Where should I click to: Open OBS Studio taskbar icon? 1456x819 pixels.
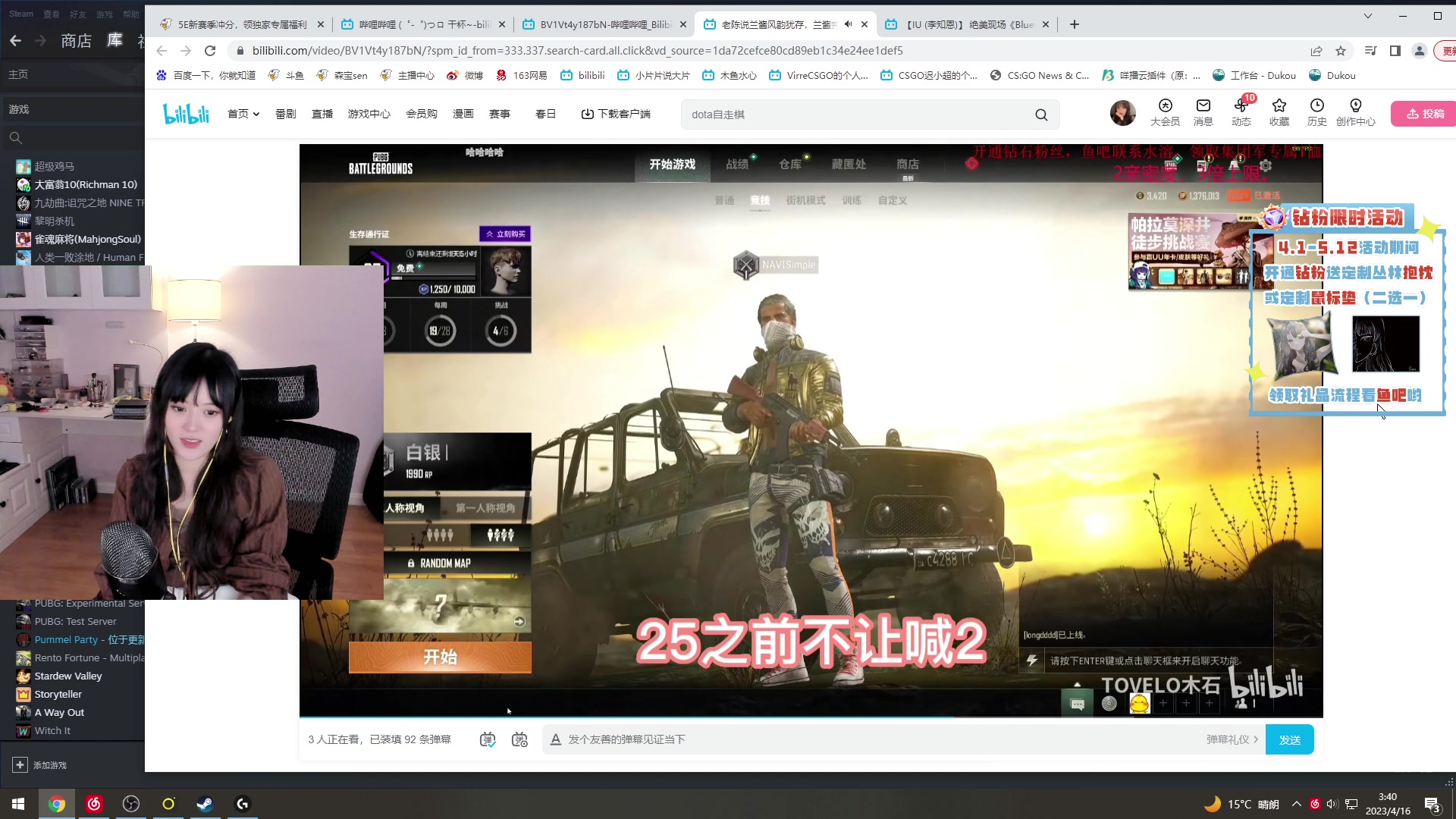coord(131,804)
